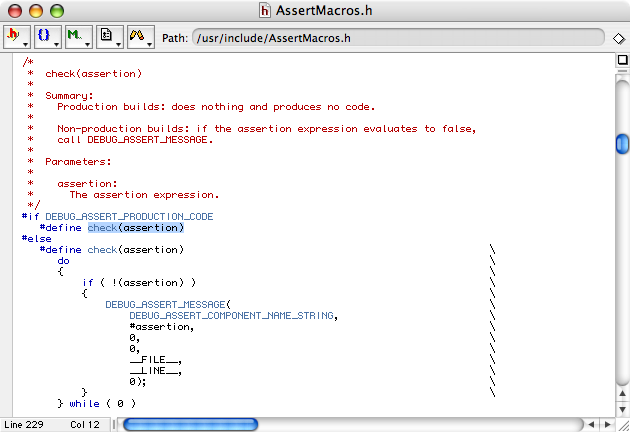Viewport: 630px width, 432px height.
Task: Click the window resize grip corner icon
Action: (x=623, y=425)
